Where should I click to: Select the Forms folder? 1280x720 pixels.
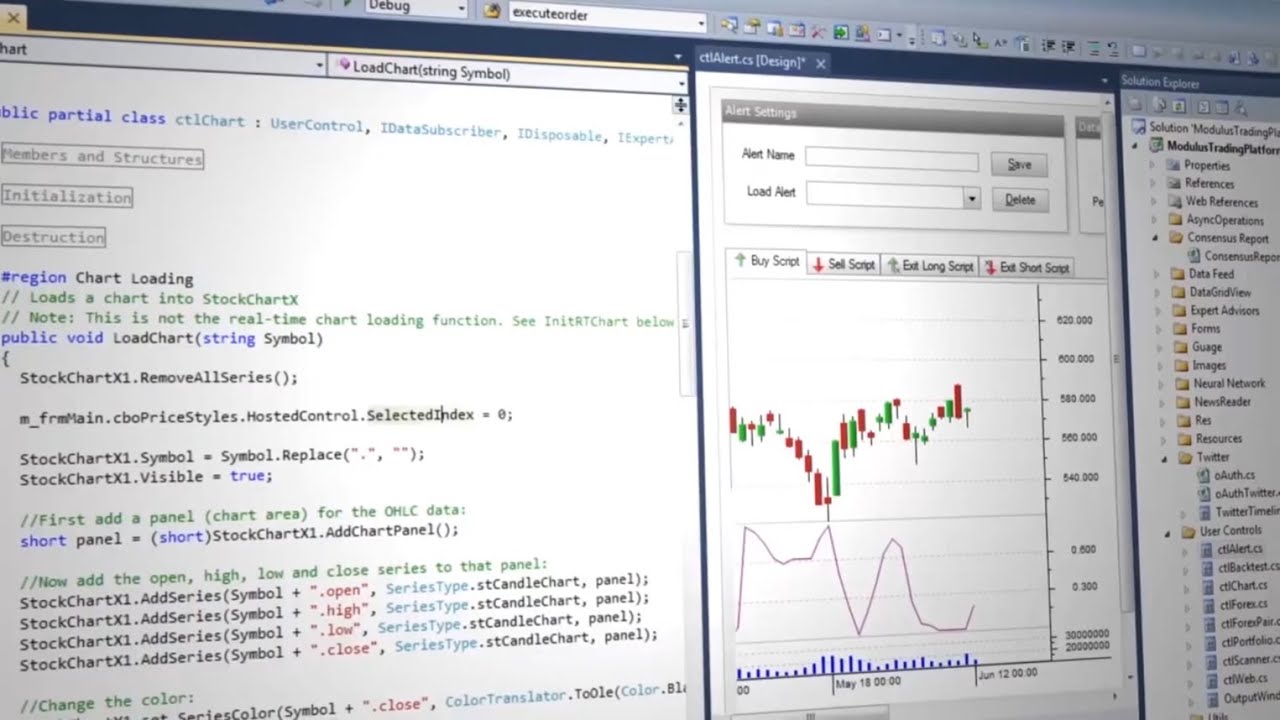click(1205, 329)
